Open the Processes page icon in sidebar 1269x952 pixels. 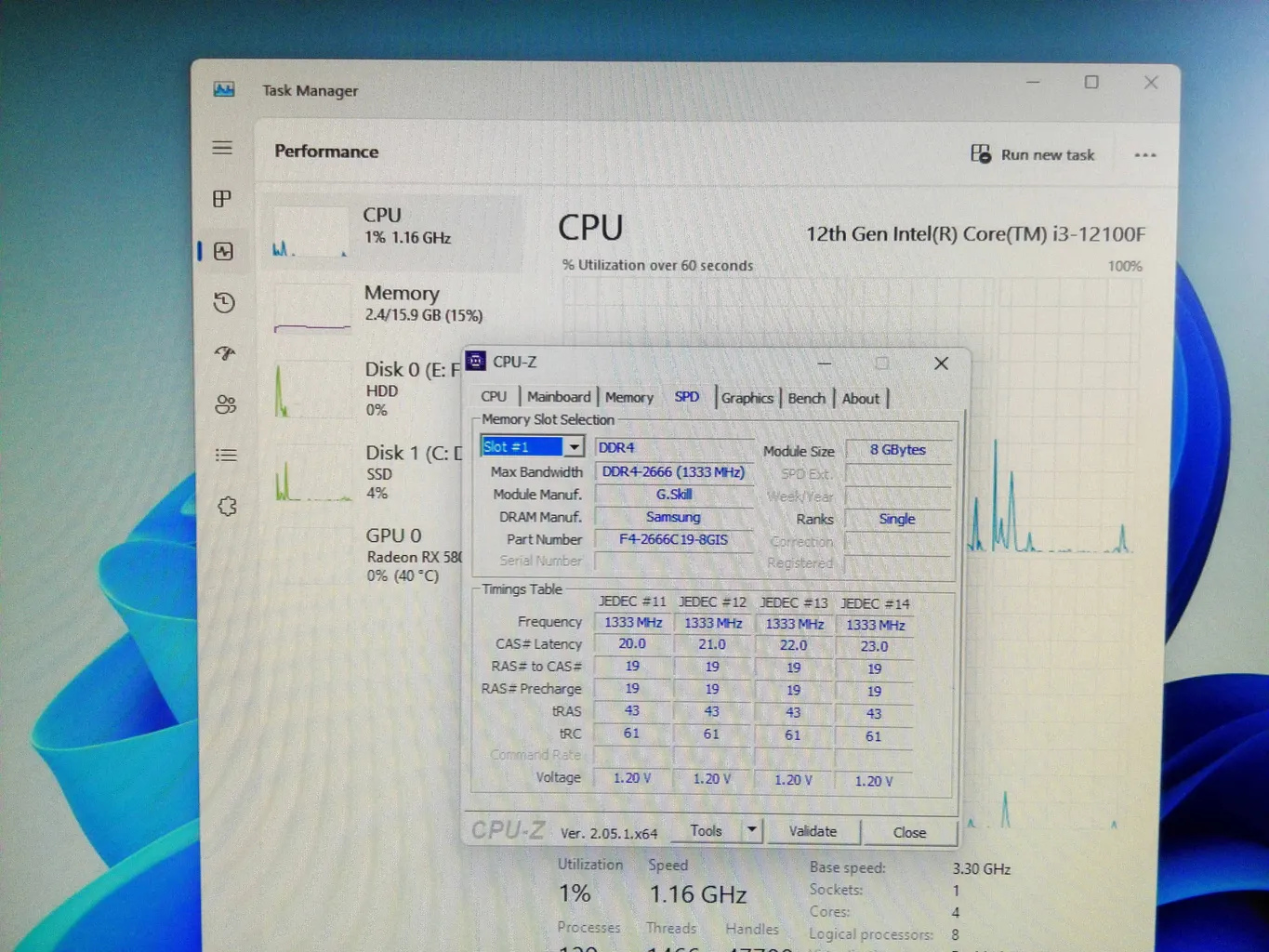point(222,199)
